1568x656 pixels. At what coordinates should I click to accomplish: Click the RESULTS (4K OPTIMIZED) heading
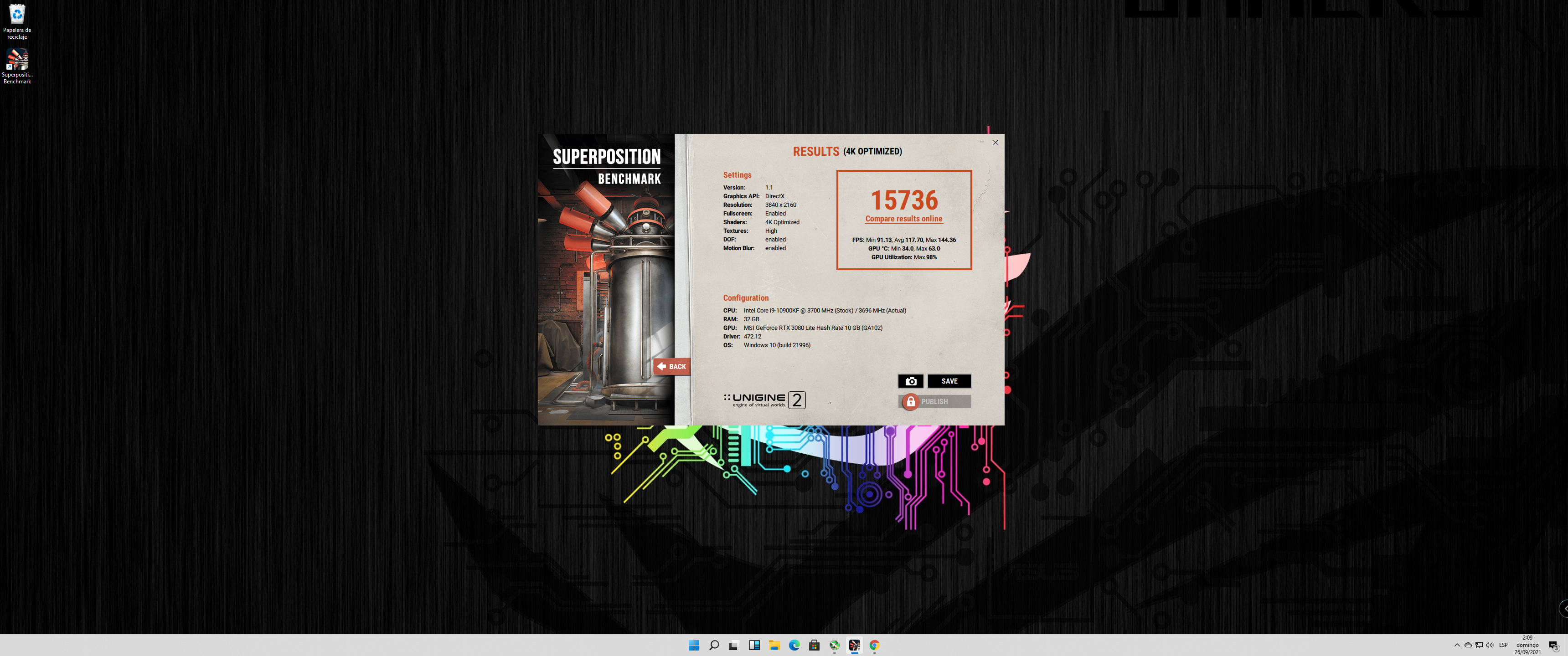(x=847, y=152)
